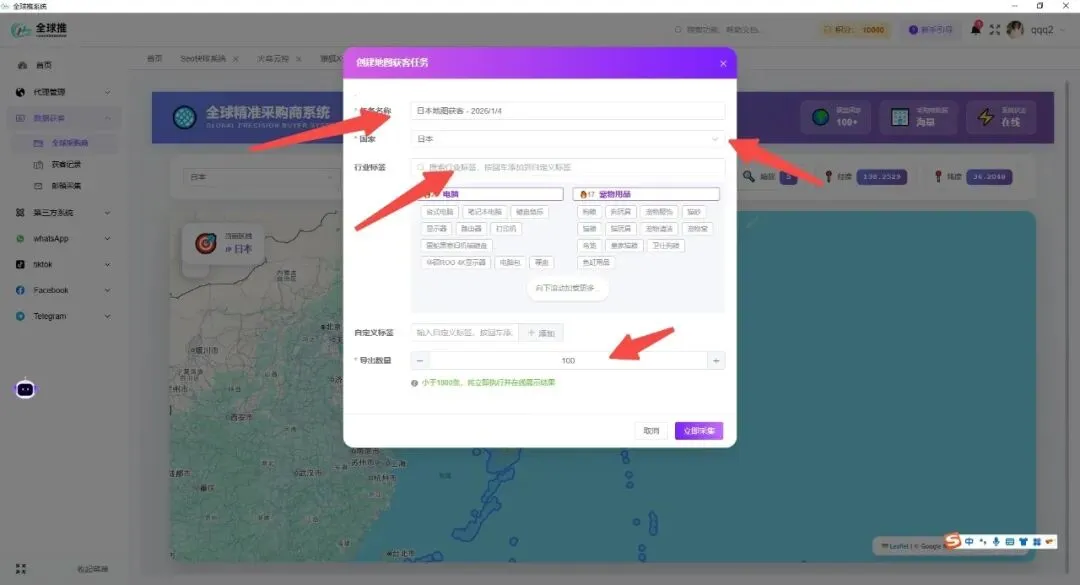The height and width of the screenshot is (585, 1080).
Task: Click the tiktok icon in the sidebar
Action: point(20,264)
